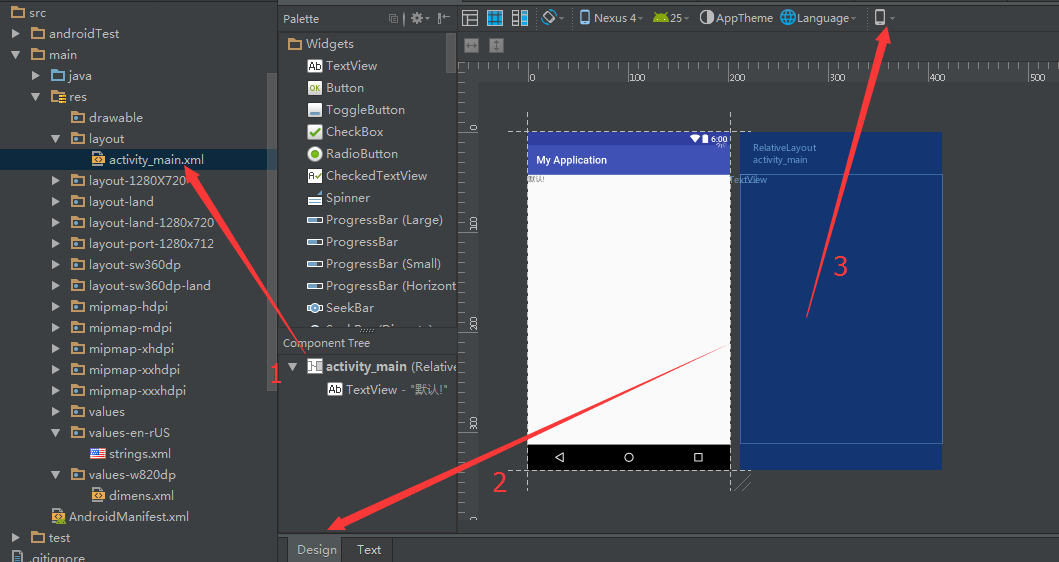Select ToggleButton widget in Palette

tap(365, 110)
